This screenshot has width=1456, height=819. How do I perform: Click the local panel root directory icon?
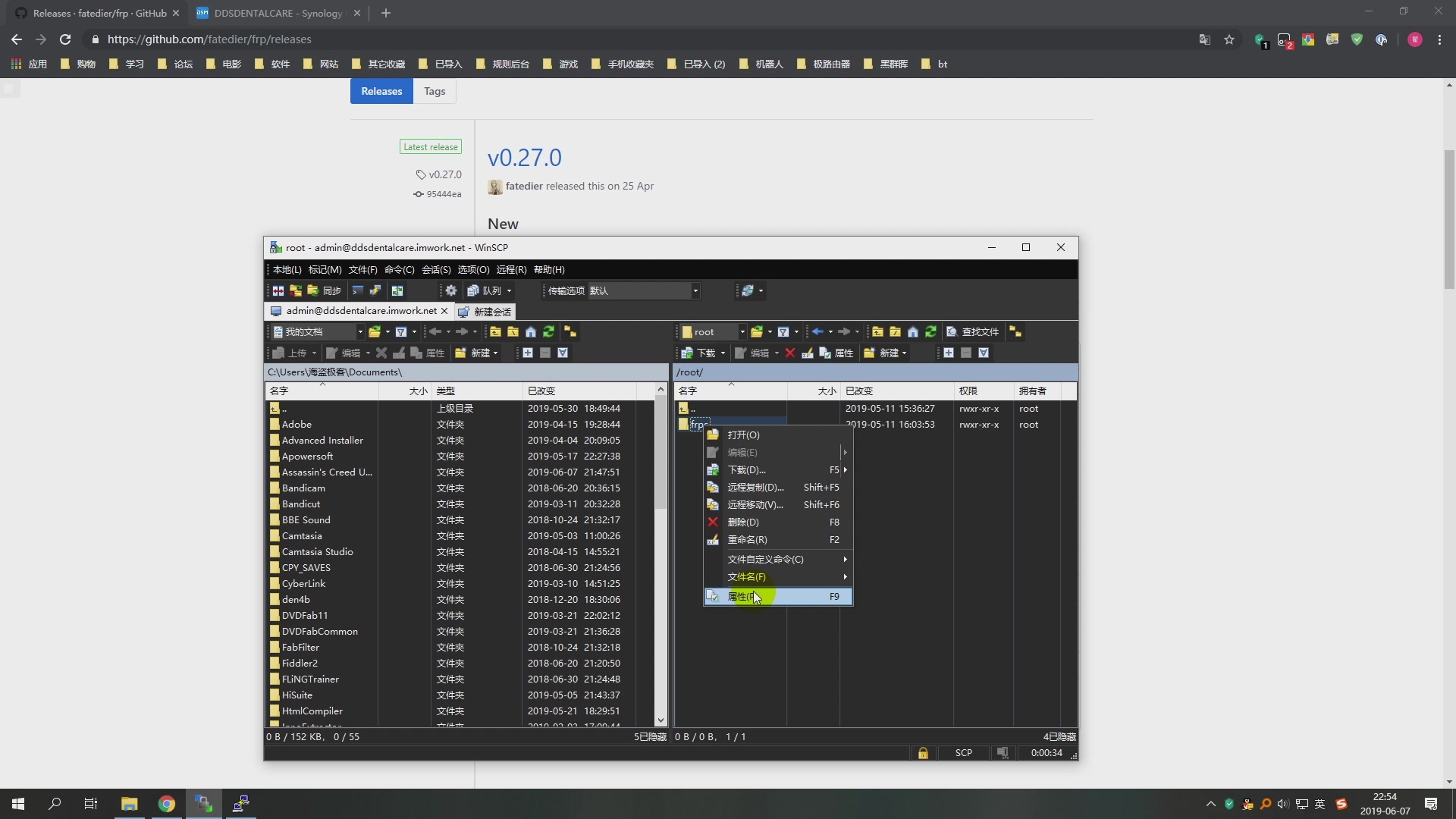[513, 331]
